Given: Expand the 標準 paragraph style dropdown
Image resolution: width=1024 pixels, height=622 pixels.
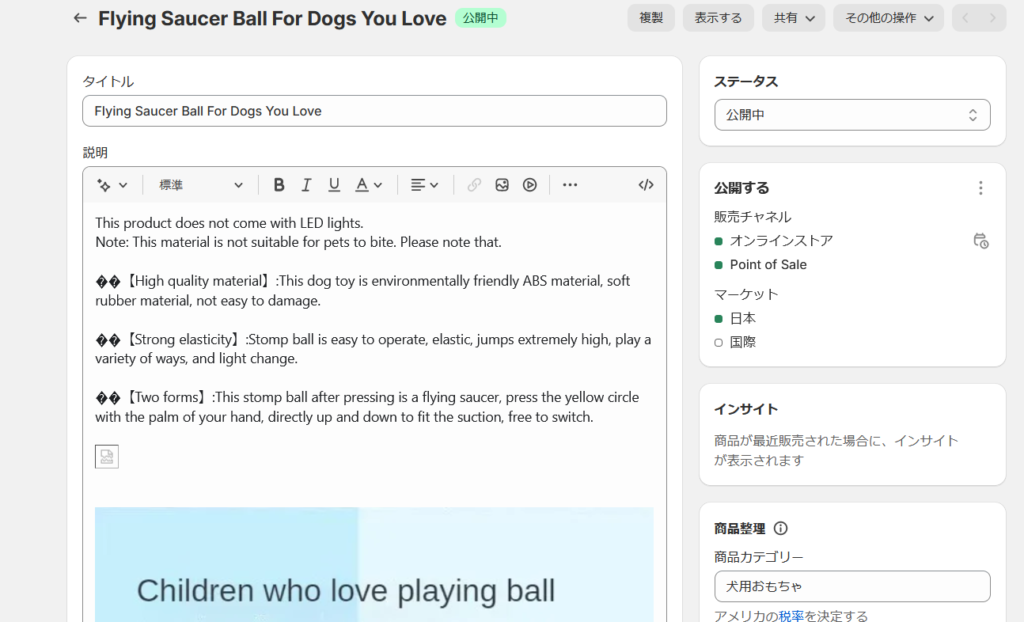Looking at the screenshot, I should tap(201, 185).
